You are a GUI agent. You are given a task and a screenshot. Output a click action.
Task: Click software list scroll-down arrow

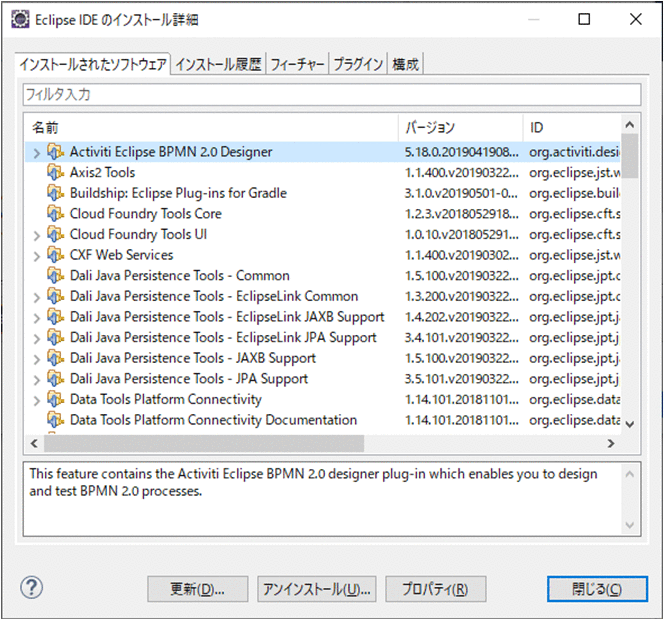pyautogui.click(x=630, y=424)
